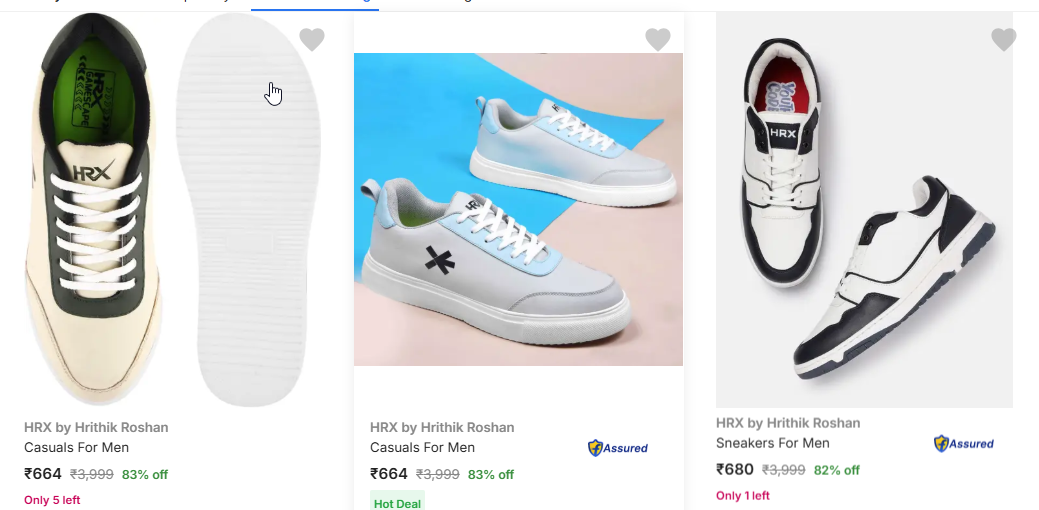Click the Only 1 left stock notice
This screenshot has height=510, width=1039.
[x=743, y=495]
